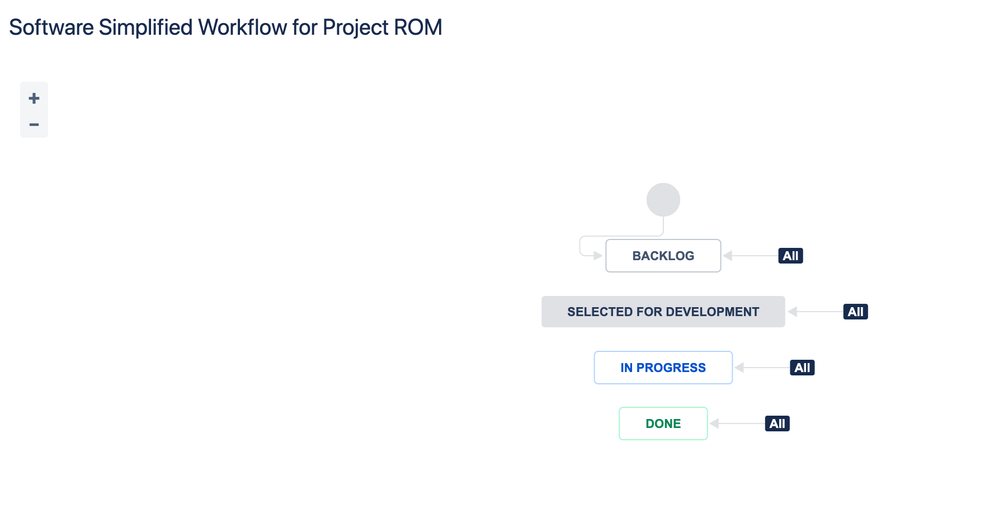Click the All badge beside SELECTED FOR DEVELOPMENT

(x=855, y=312)
